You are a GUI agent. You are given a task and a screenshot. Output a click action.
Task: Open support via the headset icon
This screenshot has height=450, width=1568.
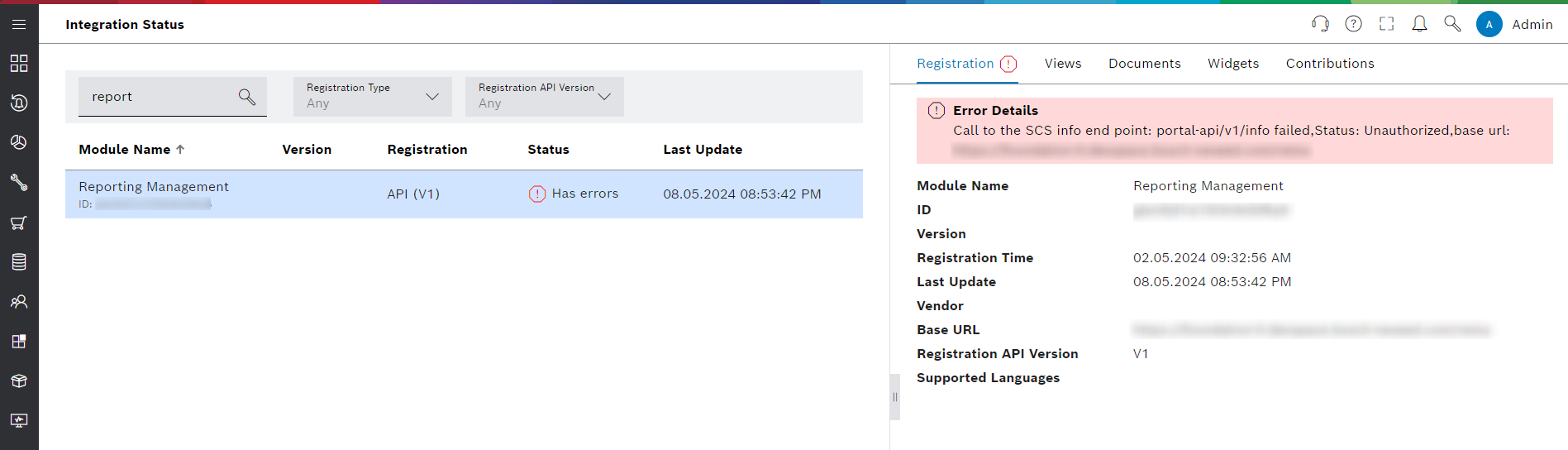point(1320,24)
